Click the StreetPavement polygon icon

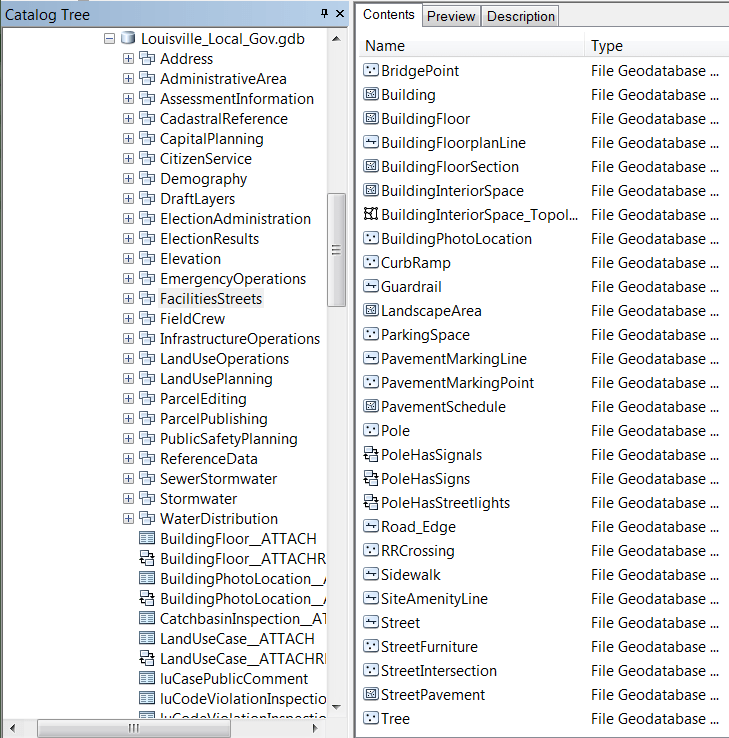[x=371, y=694]
